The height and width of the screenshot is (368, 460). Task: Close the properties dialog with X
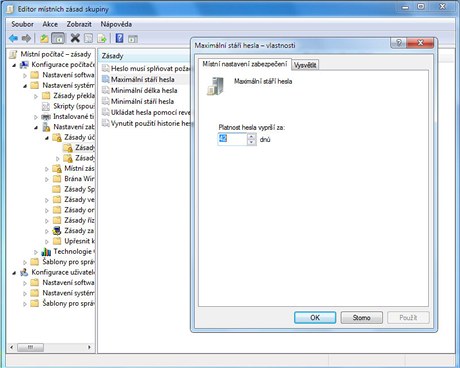pos(421,43)
